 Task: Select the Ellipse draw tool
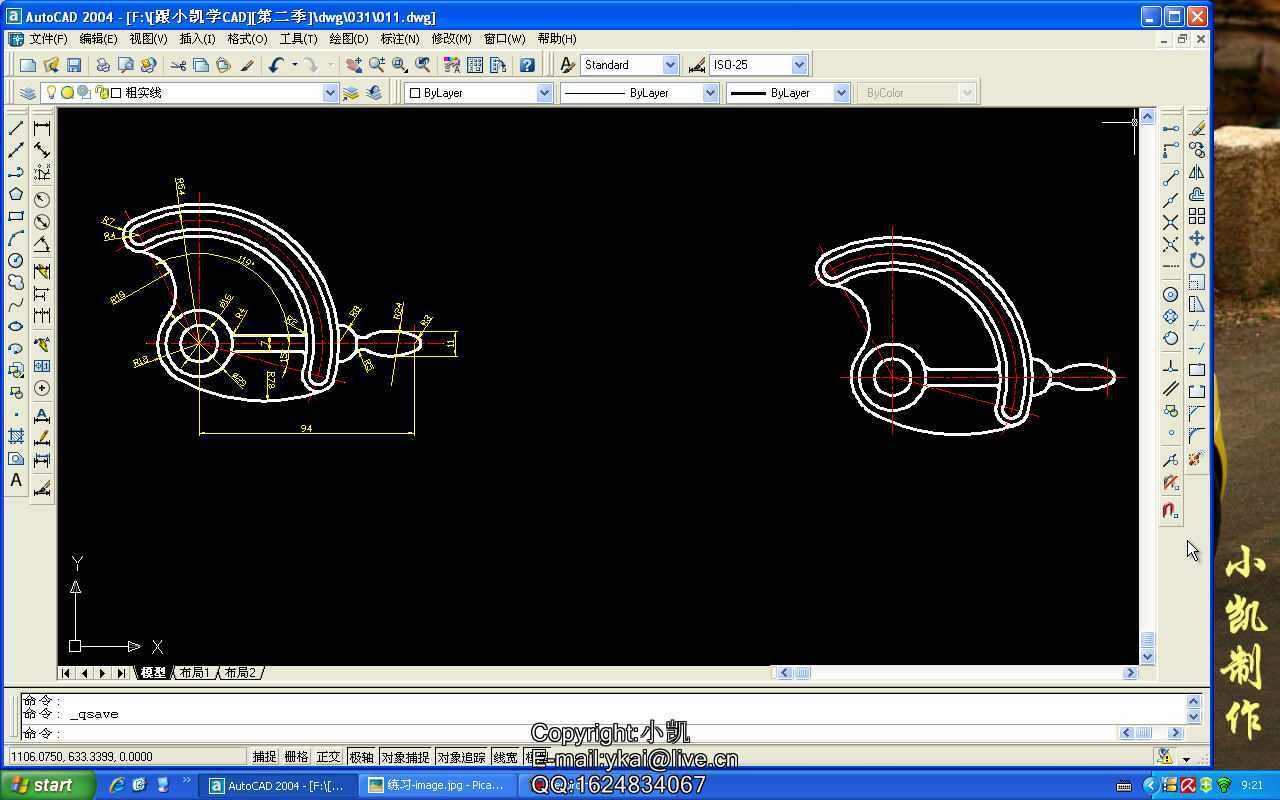[x=16, y=326]
